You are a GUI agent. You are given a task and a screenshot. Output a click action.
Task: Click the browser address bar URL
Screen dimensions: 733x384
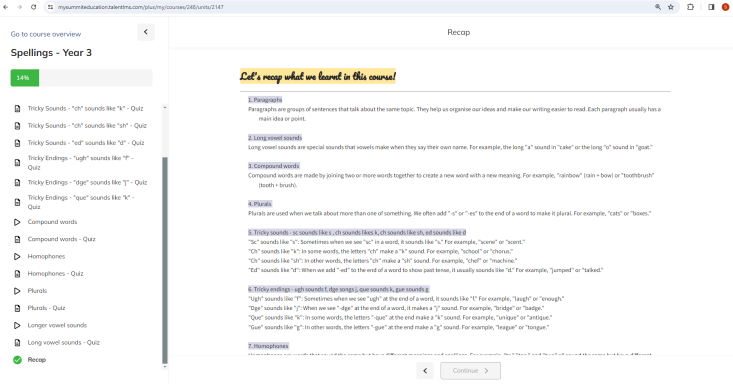click(x=141, y=7)
